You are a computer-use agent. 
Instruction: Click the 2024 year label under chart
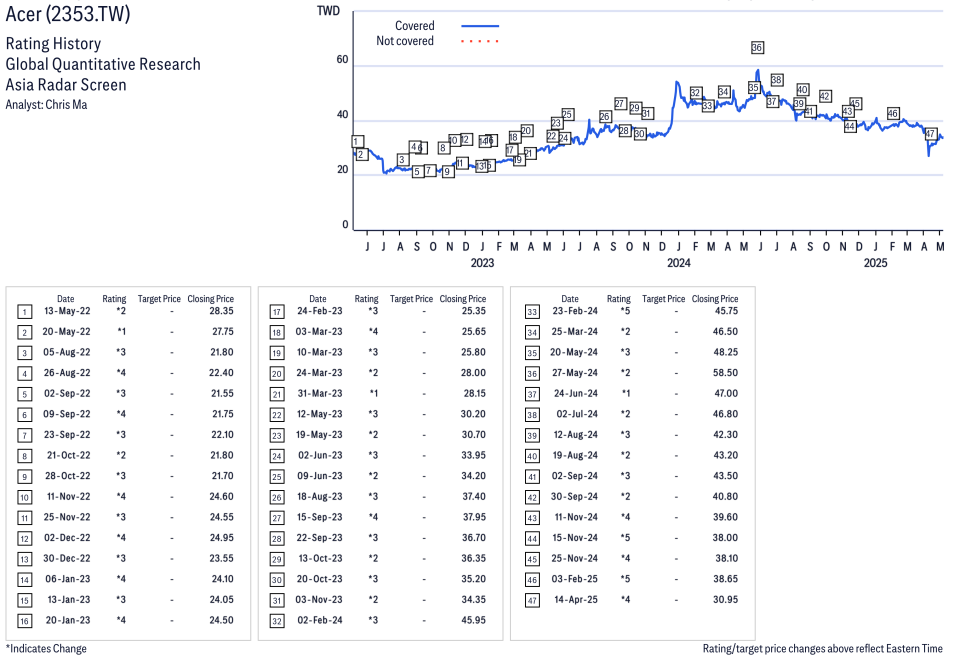(679, 263)
